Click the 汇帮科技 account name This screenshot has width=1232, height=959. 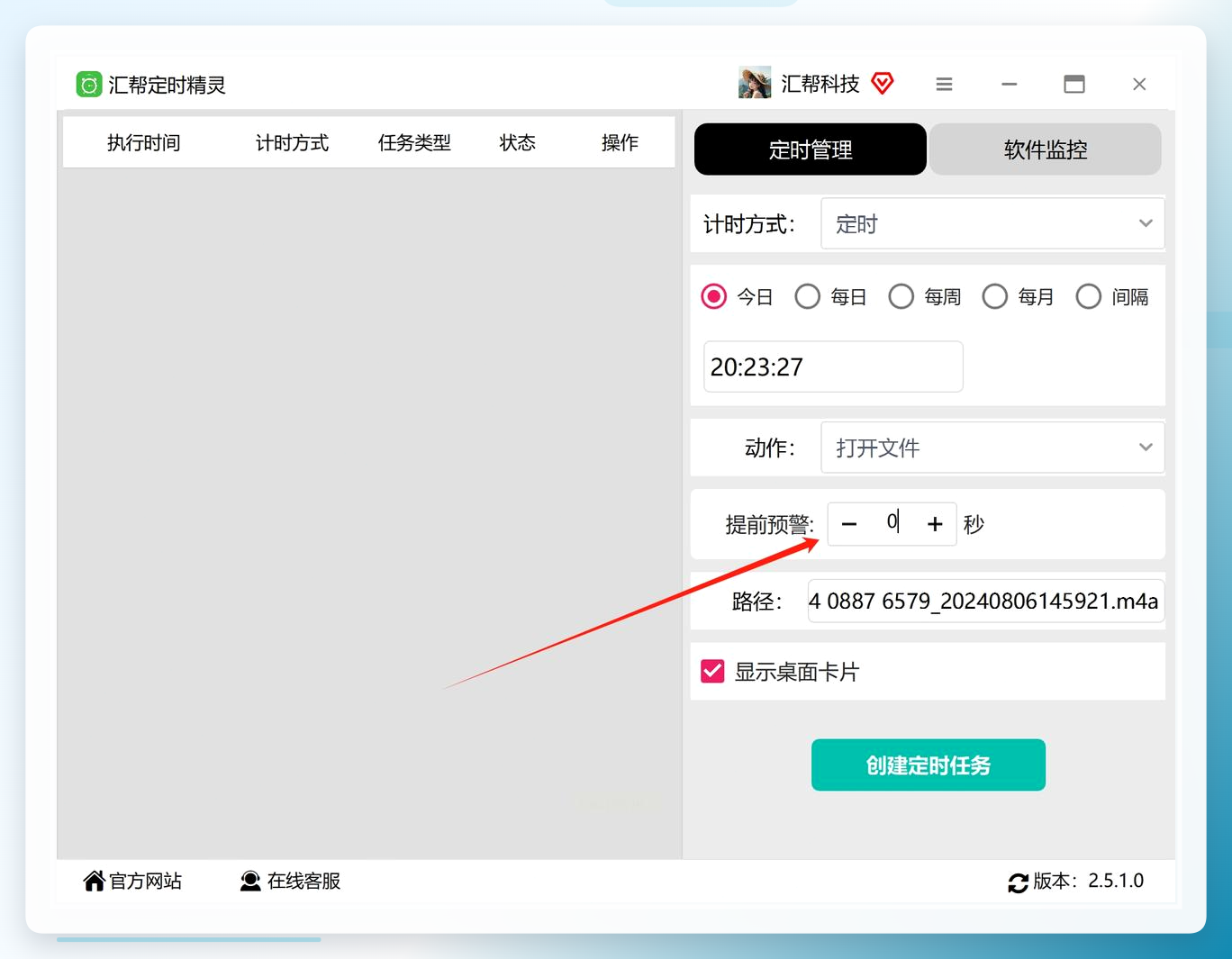coord(820,84)
